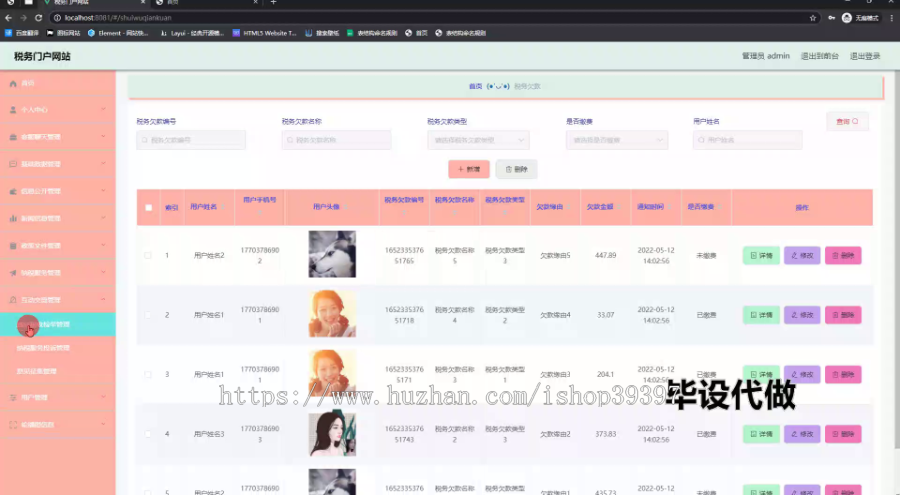Click the 新增 add button
Screen dimensions: 900x495
469,169
